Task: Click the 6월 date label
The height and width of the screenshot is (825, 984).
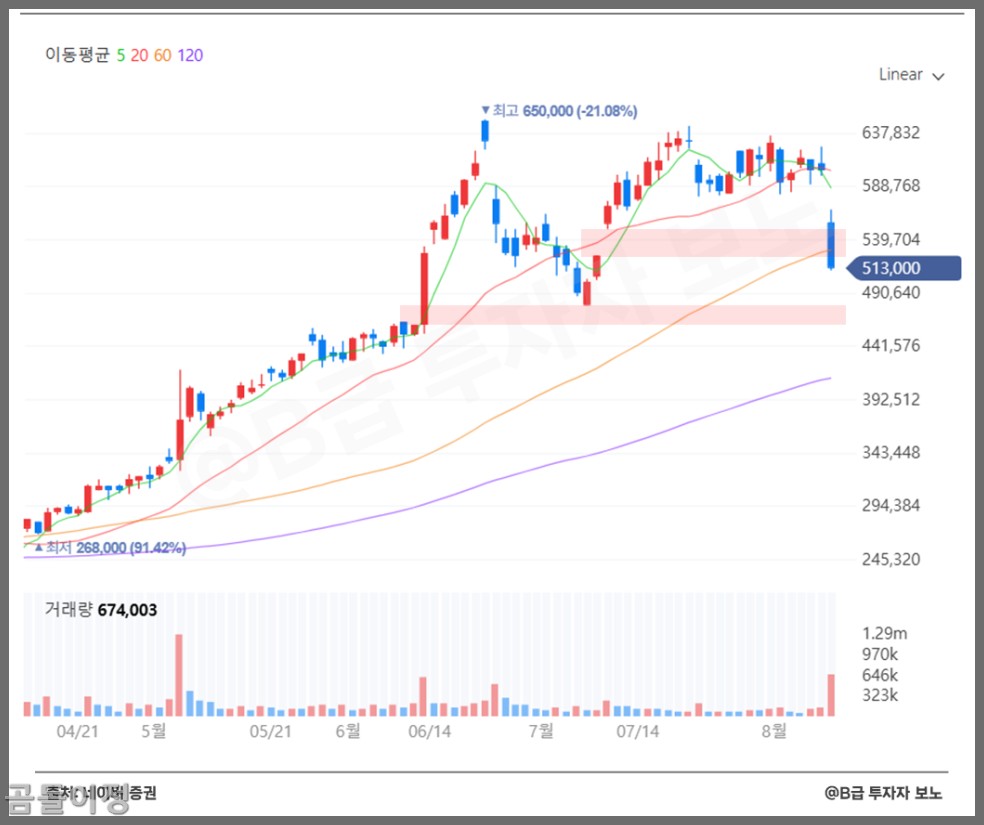Action: (348, 731)
